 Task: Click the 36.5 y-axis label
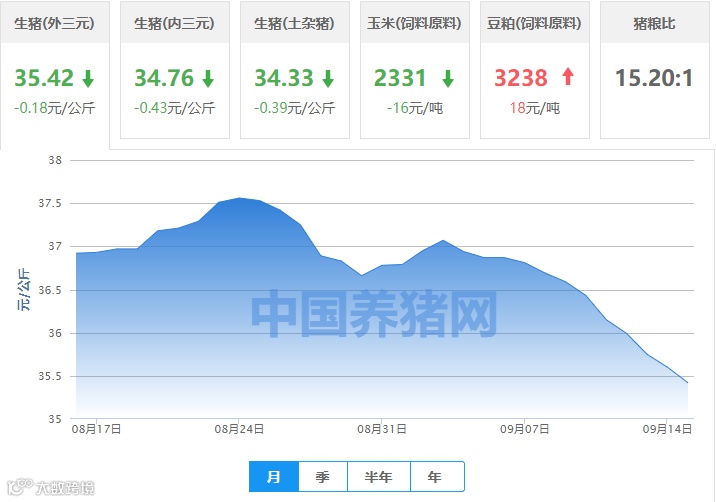[50, 290]
